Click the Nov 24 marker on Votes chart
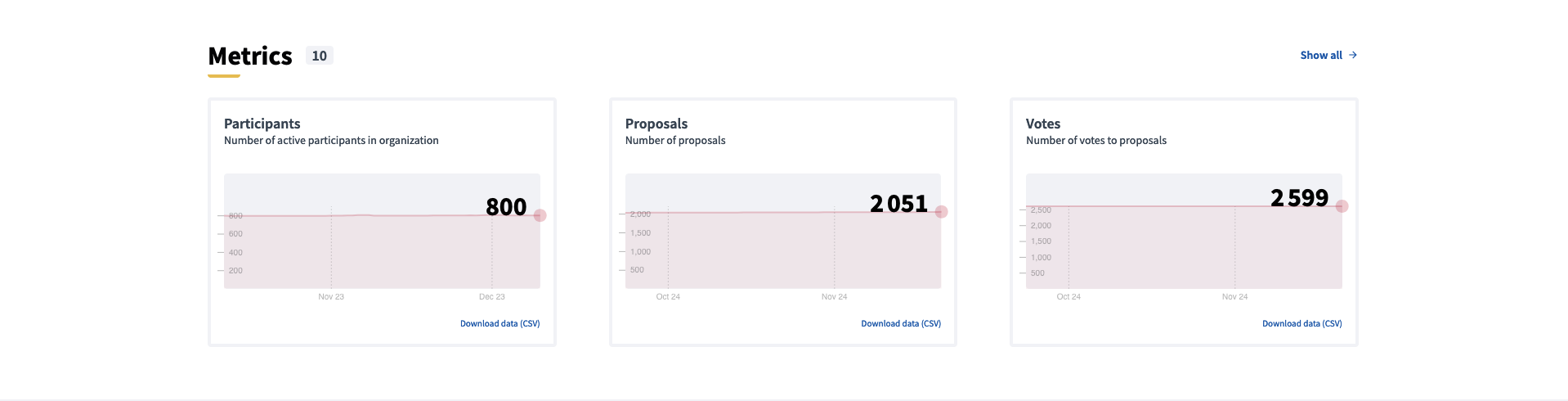The height and width of the screenshot is (401, 1568). (x=1234, y=296)
